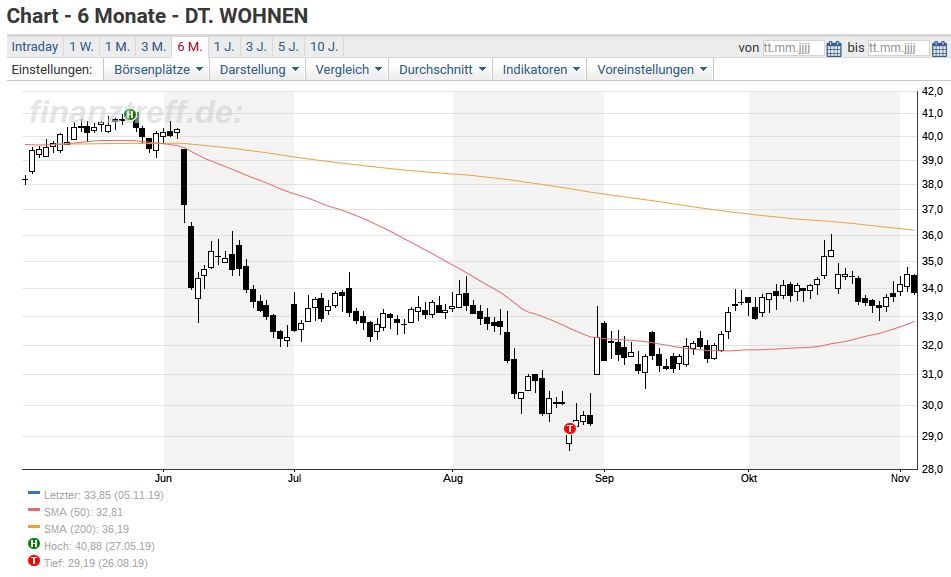Click the red SMA (50) legend color line
Viewport: 951px width, 577px height.
pyautogui.click(x=34, y=510)
